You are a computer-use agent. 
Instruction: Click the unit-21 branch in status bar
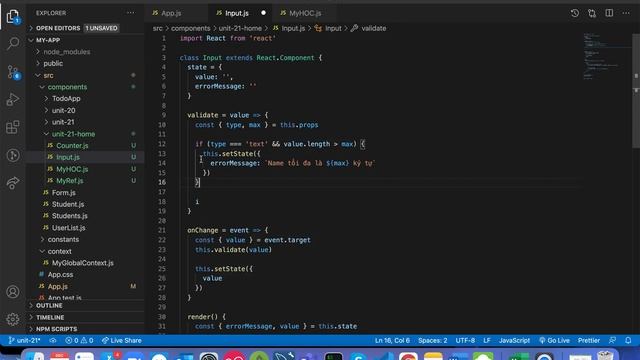(x=24, y=340)
